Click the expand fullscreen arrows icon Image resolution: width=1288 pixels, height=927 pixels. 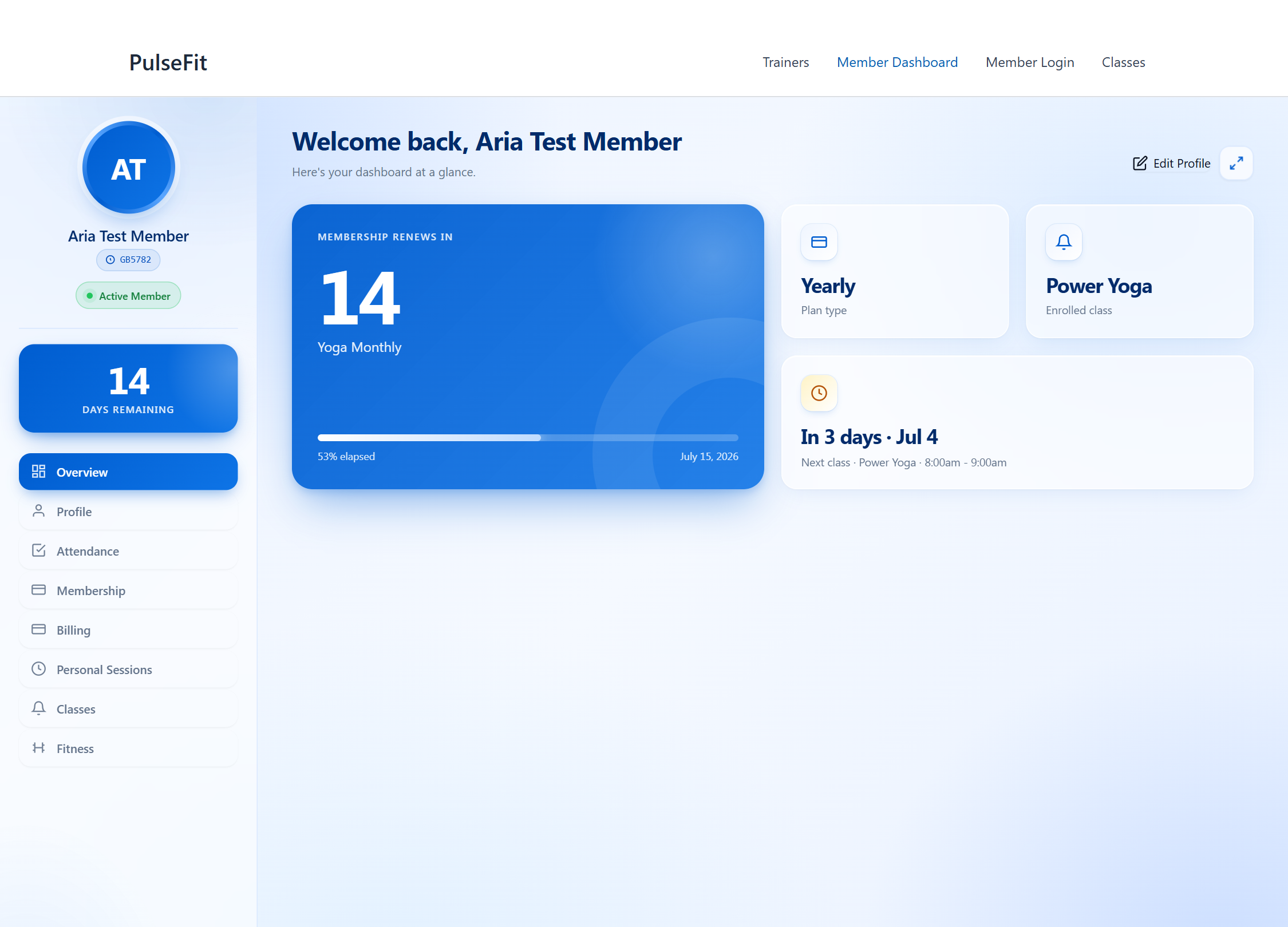point(1236,164)
